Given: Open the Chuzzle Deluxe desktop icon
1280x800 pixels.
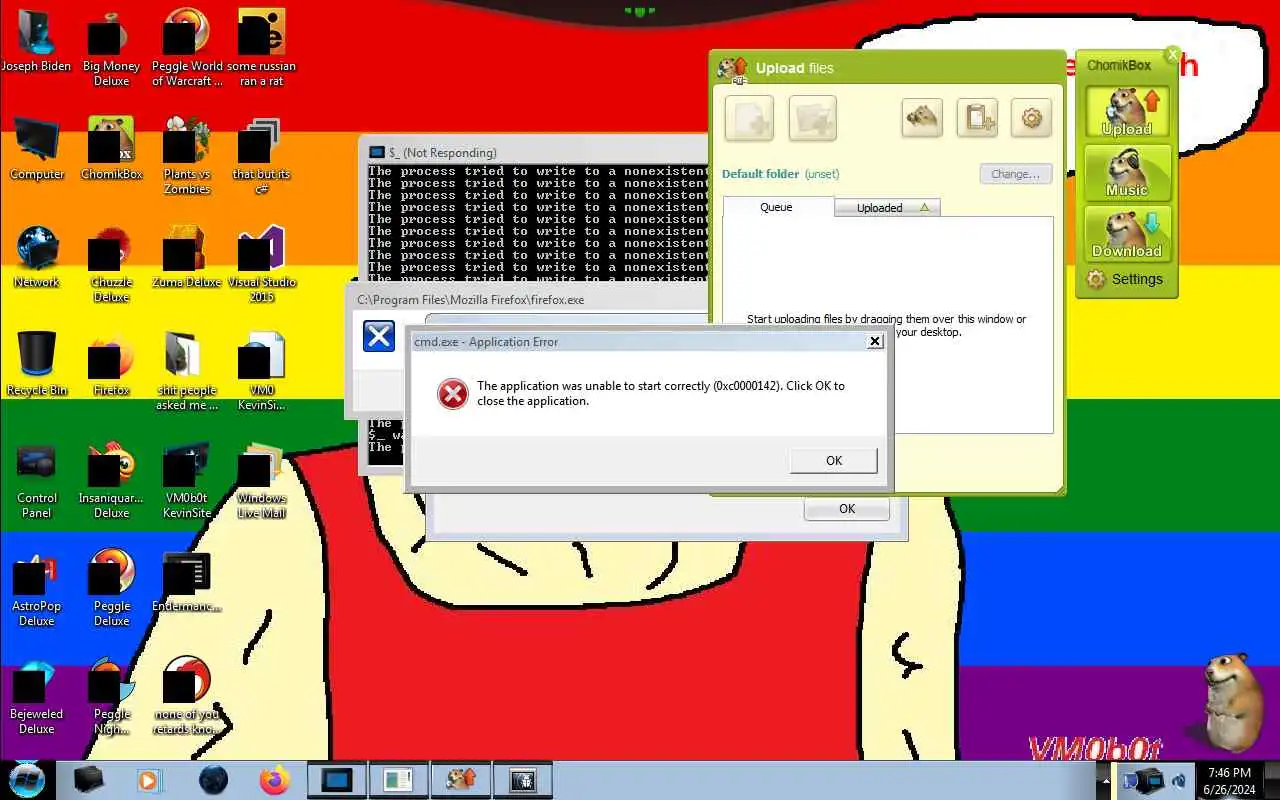Looking at the screenshot, I should [112, 264].
